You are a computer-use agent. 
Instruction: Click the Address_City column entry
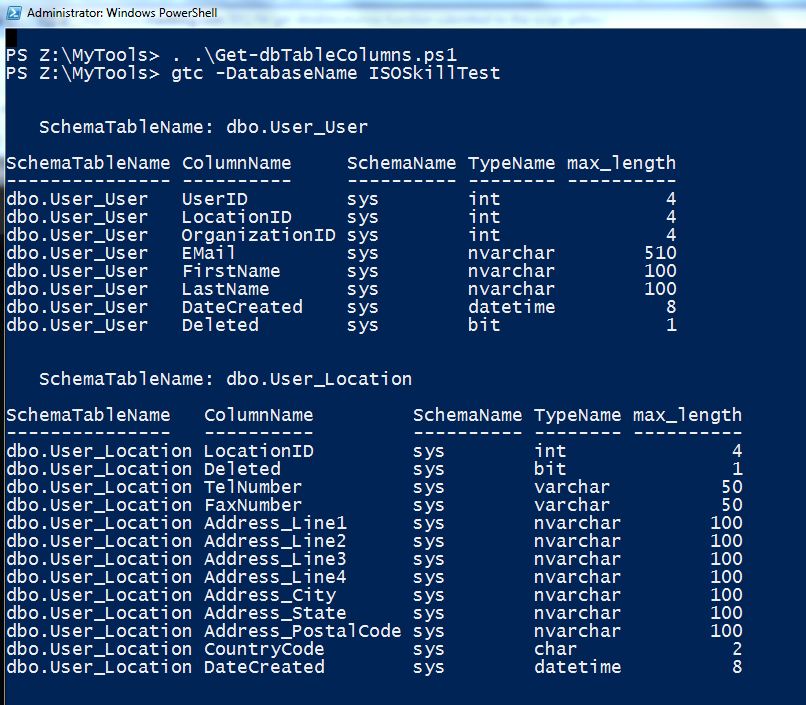270,595
